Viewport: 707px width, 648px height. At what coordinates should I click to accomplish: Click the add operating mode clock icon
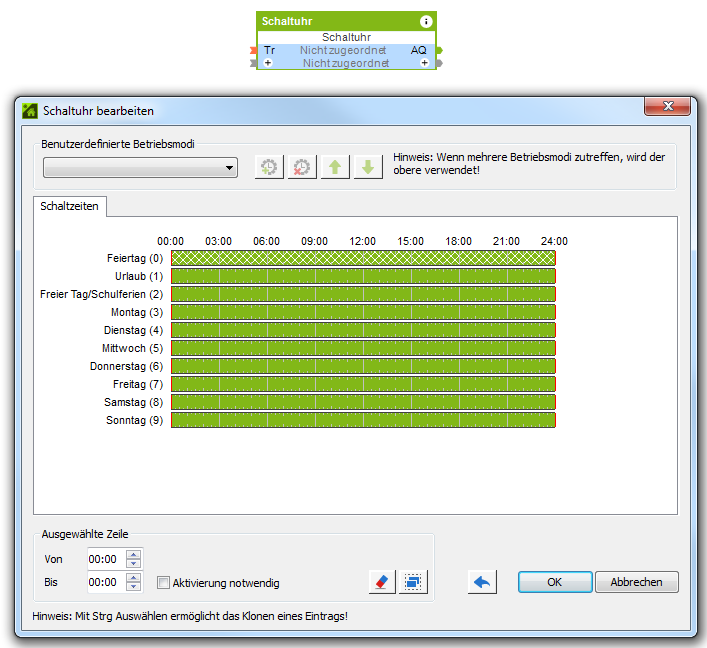[x=269, y=167]
